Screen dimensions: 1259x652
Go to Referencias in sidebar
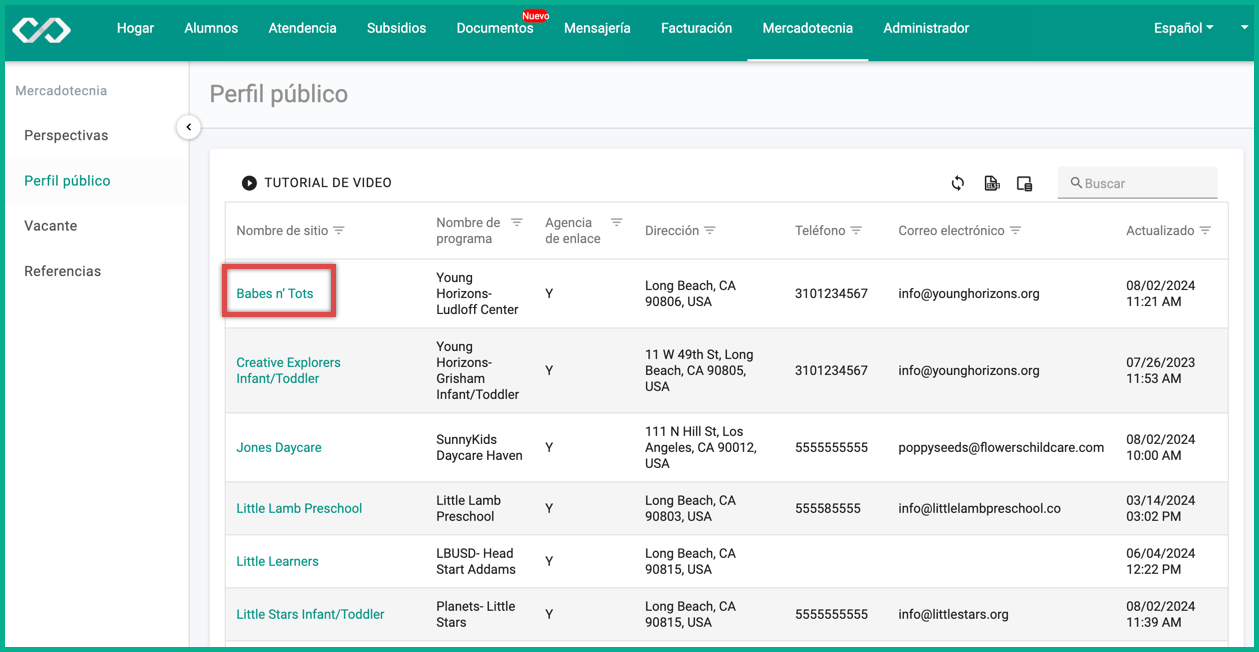pyautogui.click(x=62, y=271)
